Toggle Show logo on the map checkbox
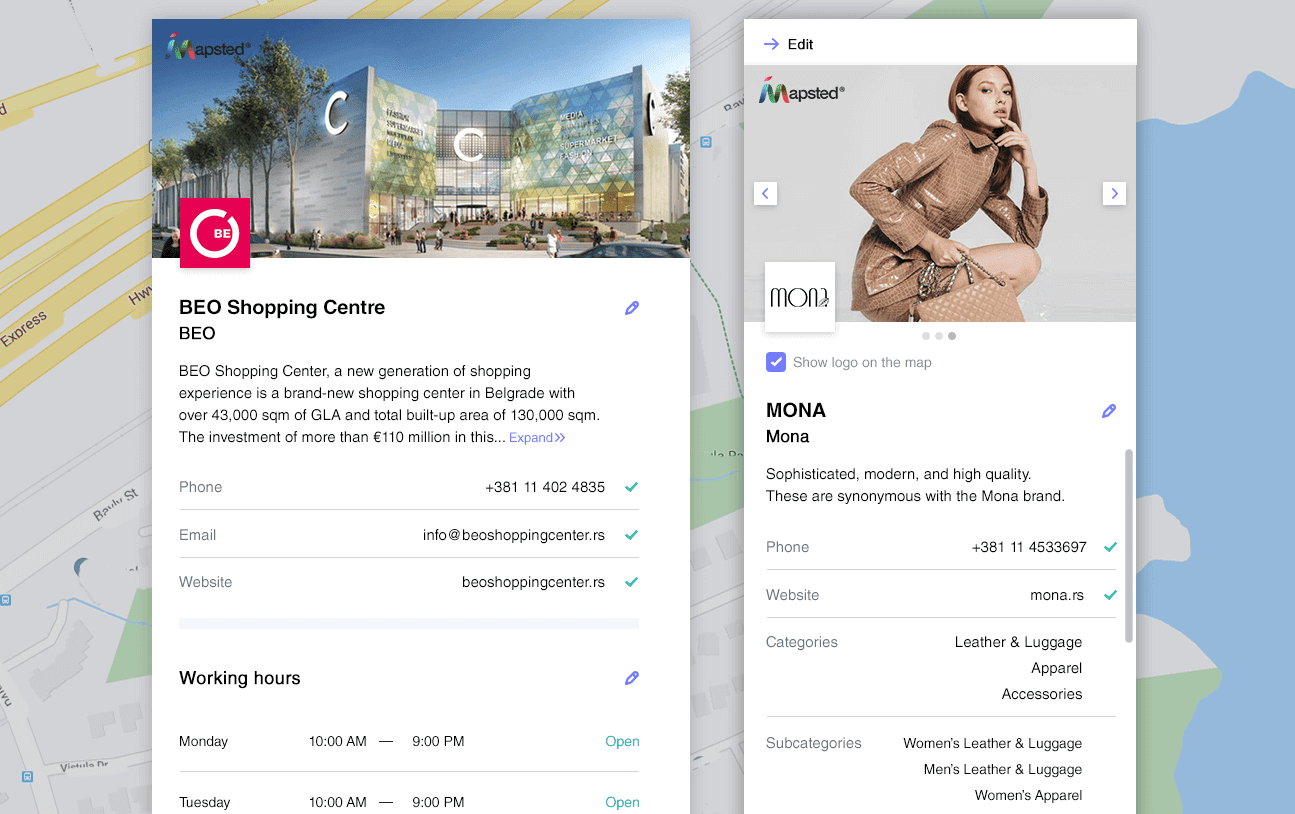 click(776, 362)
